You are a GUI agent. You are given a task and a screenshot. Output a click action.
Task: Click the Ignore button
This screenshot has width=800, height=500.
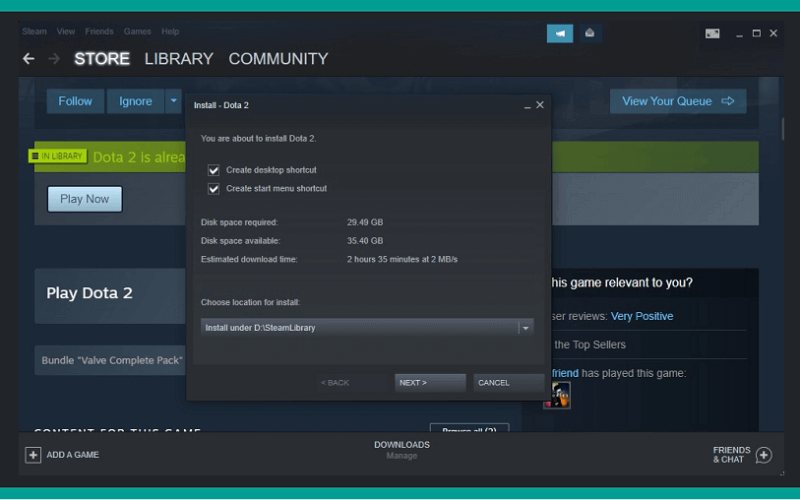point(135,101)
